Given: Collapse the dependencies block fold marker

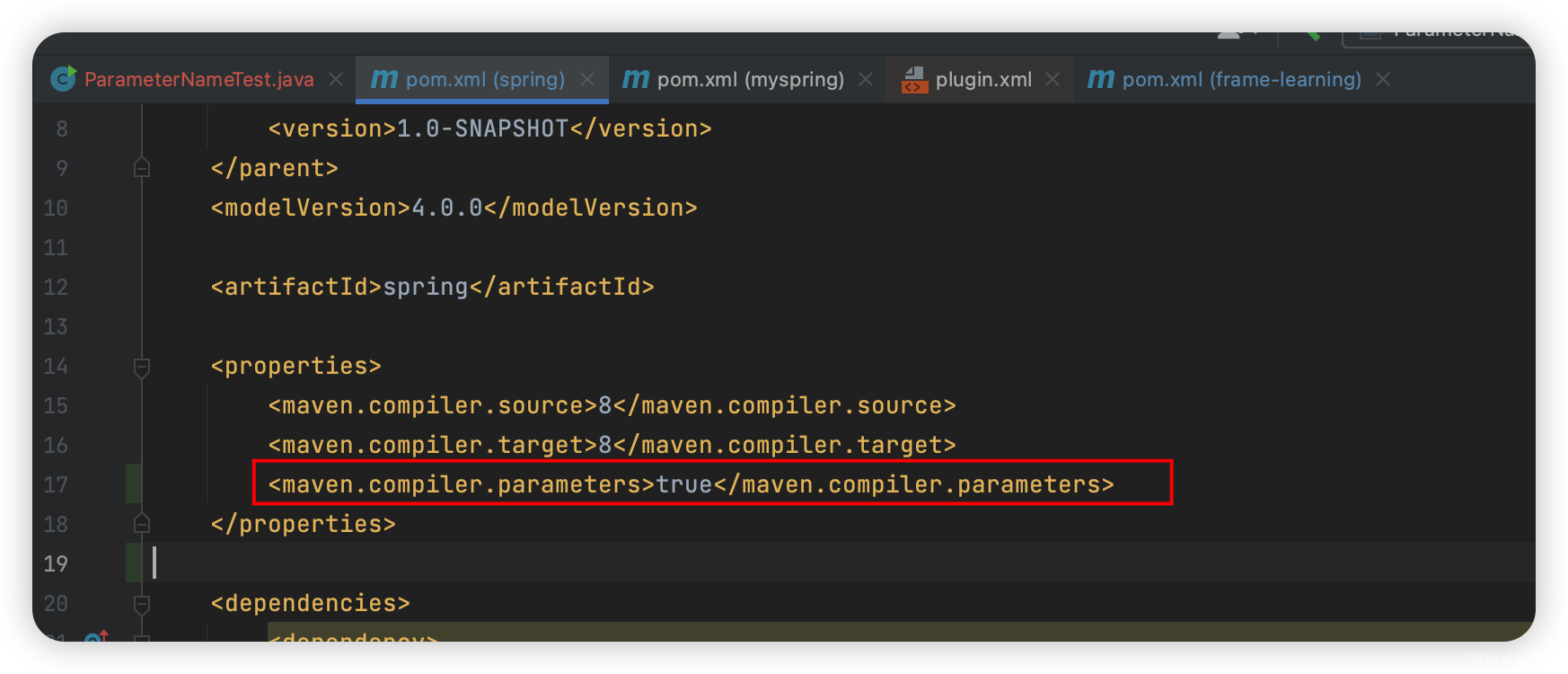Looking at the screenshot, I should 142,604.
